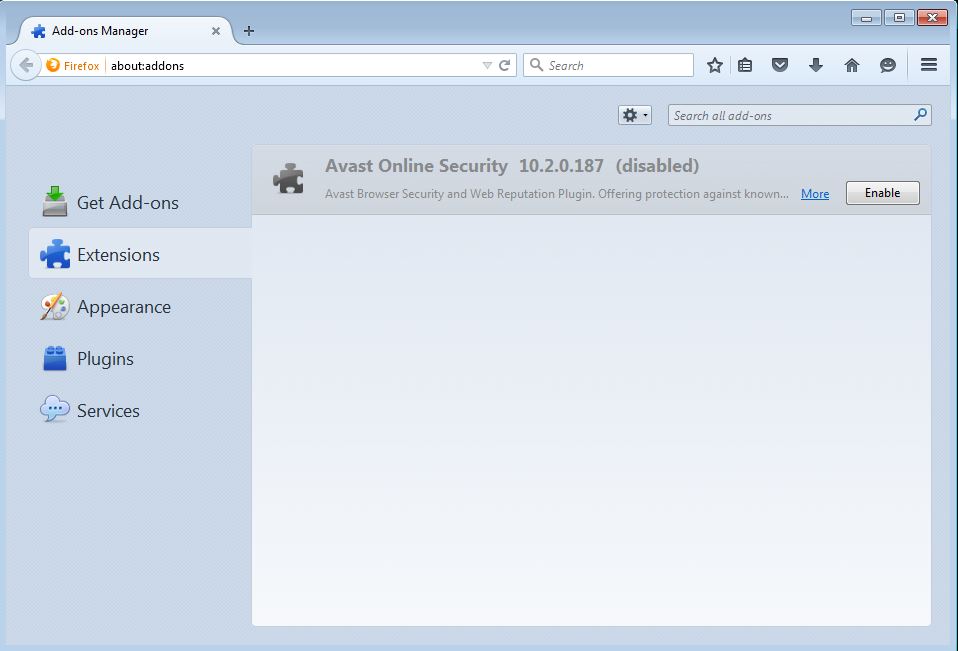Click the magnifier icon in the toolbar Search field

point(536,65)
